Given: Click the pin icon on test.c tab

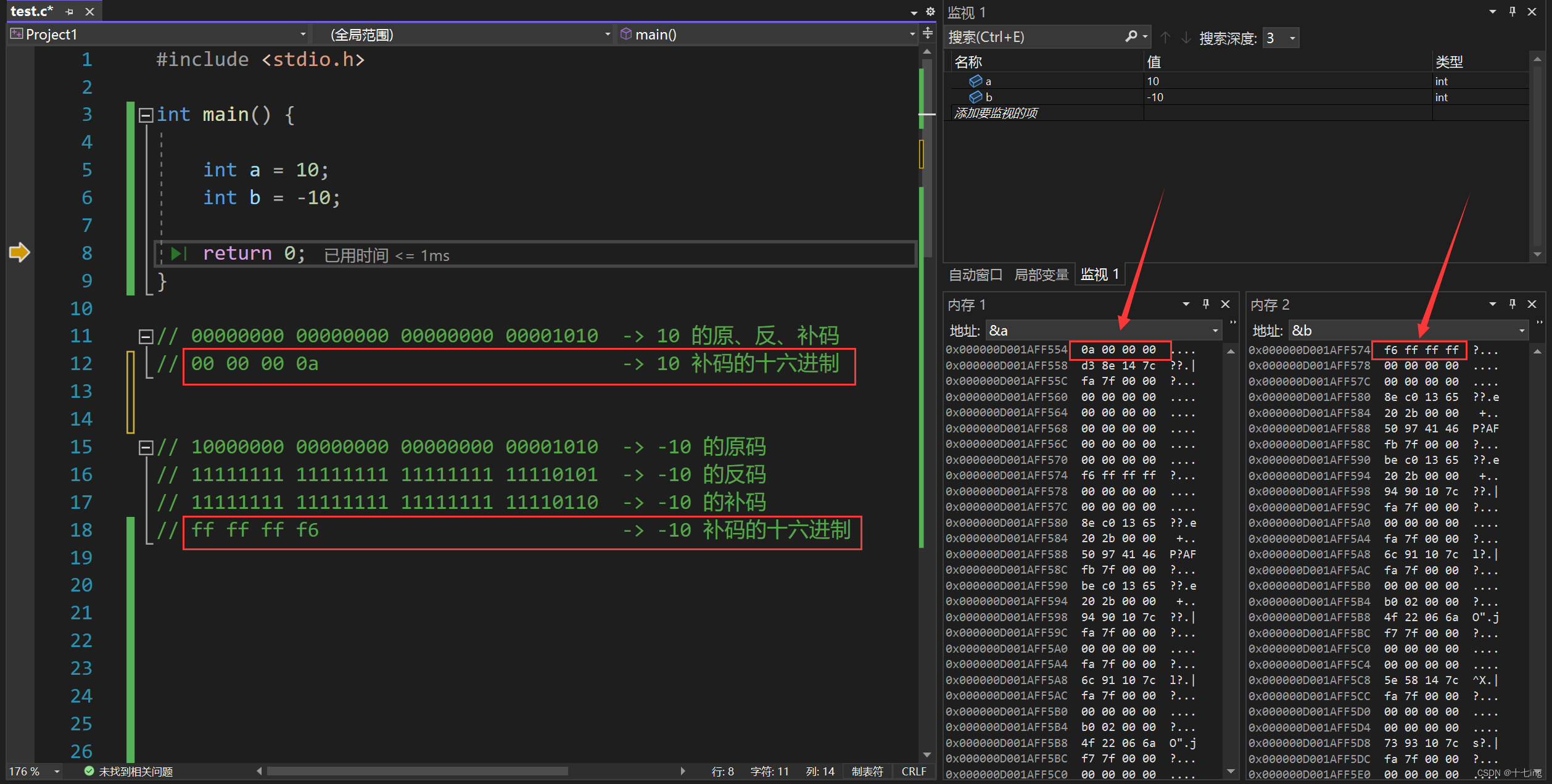Looking at the screenshot, I should pos(69,12).
